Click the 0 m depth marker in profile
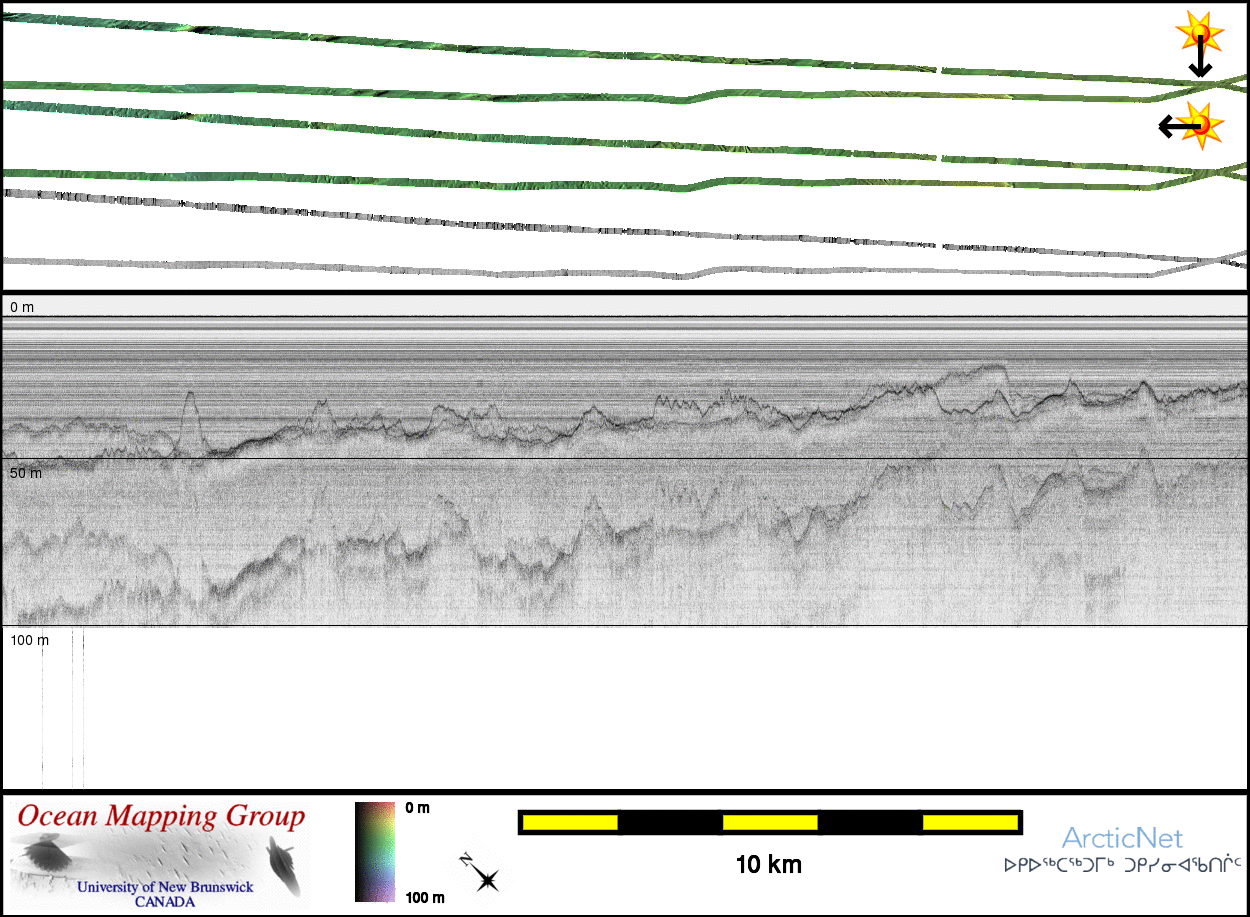The image size is (1250, 917). pyautogui.click(x=22, y=307)
